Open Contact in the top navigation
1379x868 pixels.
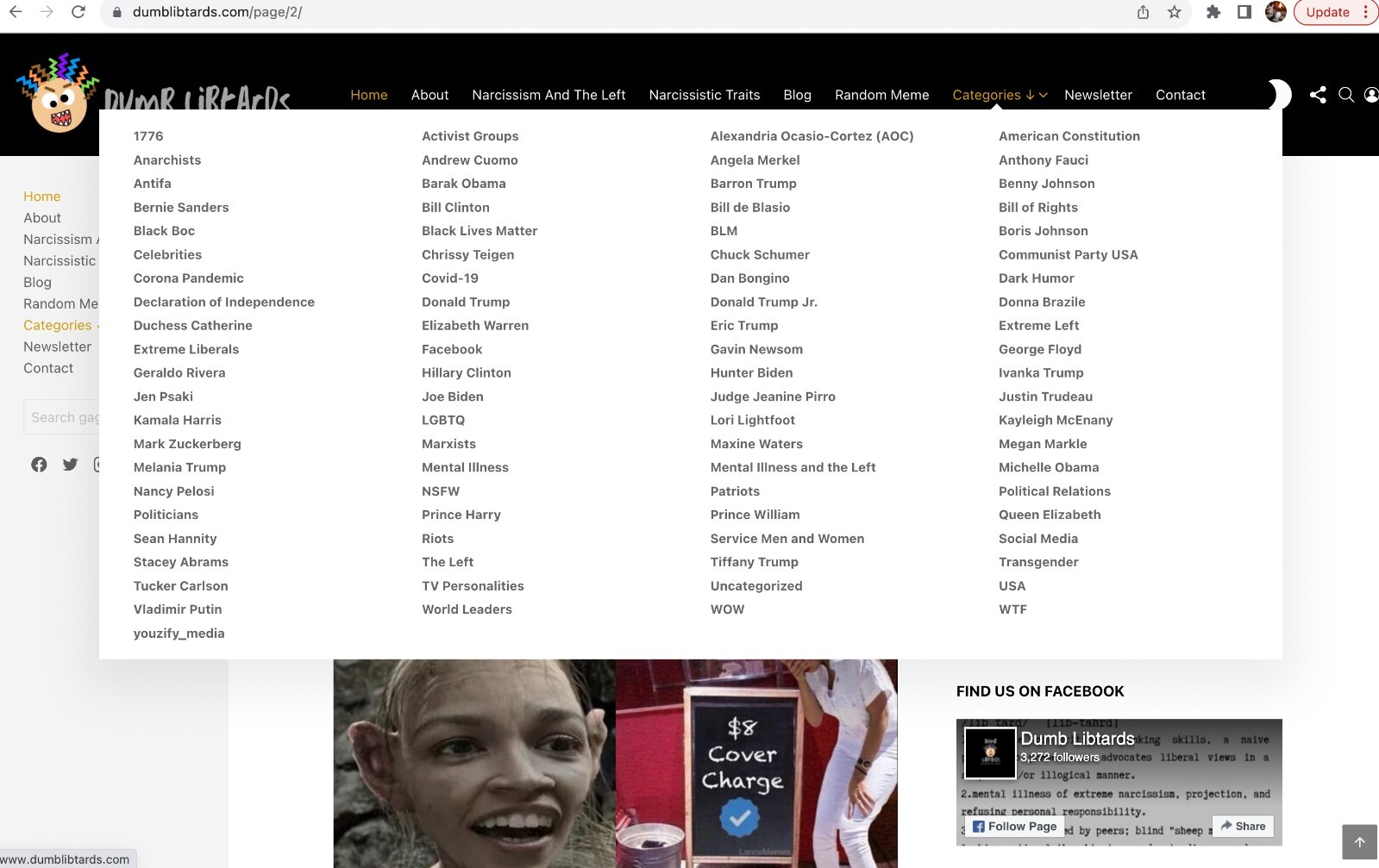tap(1180, 95)
